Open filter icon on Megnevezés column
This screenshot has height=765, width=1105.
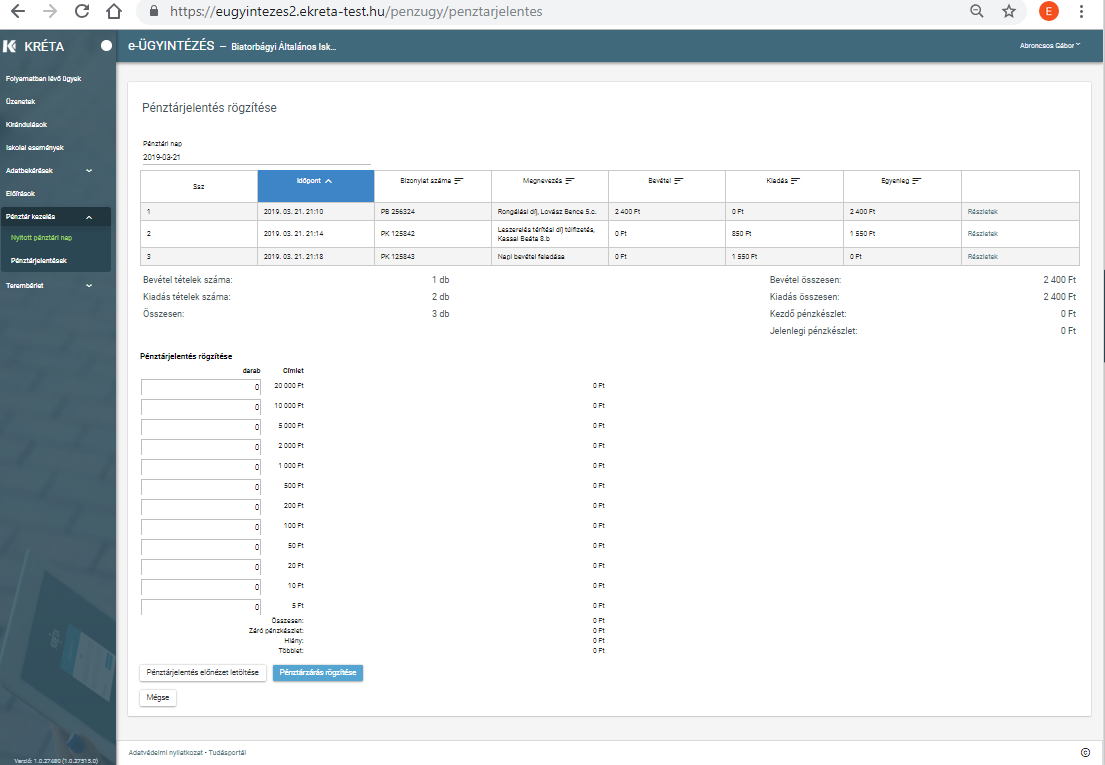click(x=570, y=181)
